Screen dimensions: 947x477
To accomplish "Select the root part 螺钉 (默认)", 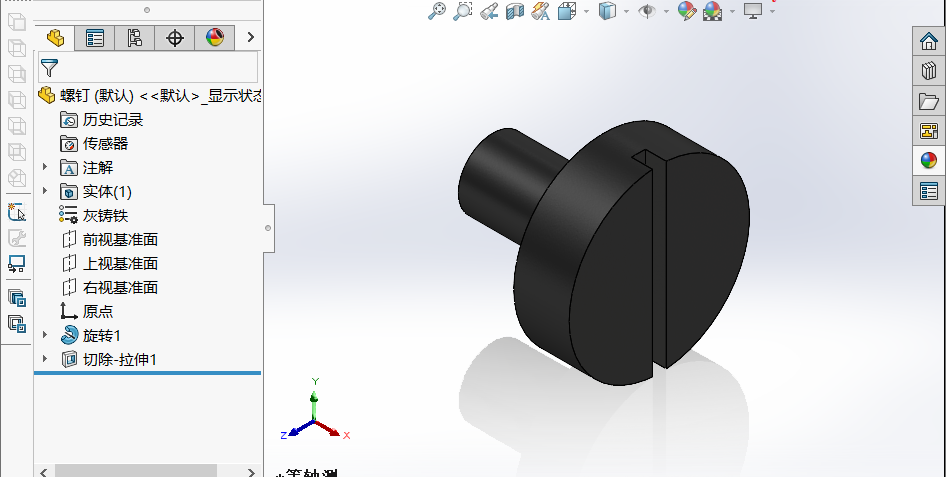I will [150, 95].
